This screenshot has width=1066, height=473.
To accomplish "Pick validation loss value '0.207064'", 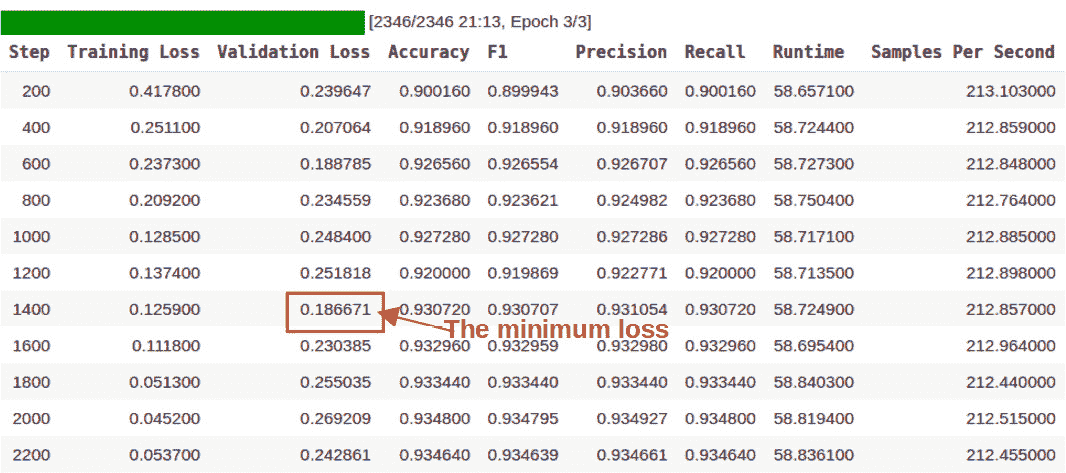I will click(336, 128).
